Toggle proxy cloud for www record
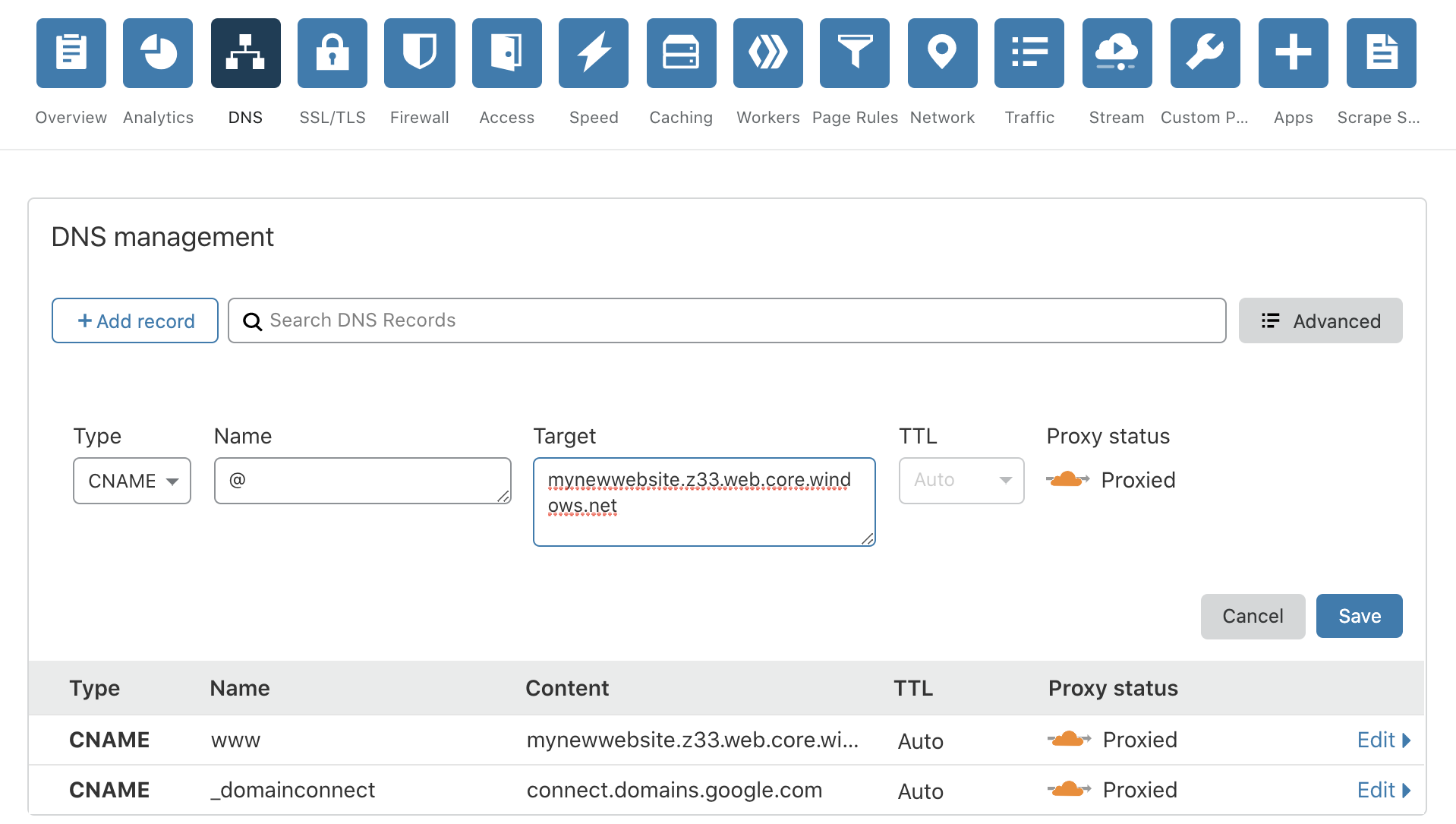 click(1069, 739)
